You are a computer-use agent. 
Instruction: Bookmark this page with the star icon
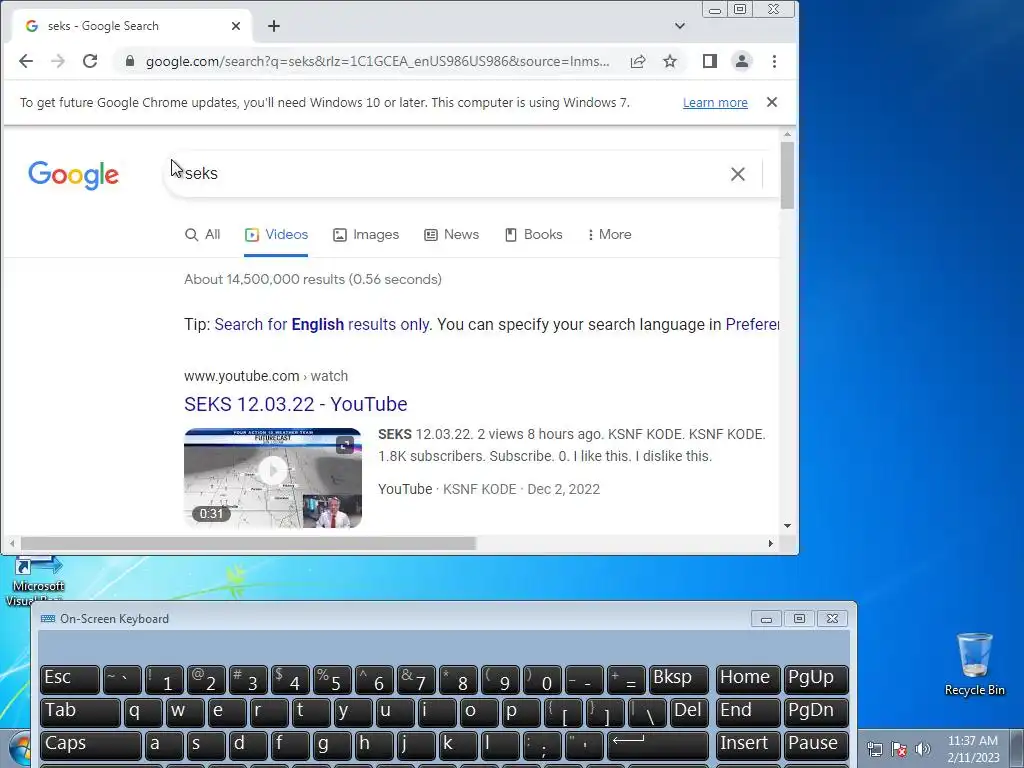point(670,61)
